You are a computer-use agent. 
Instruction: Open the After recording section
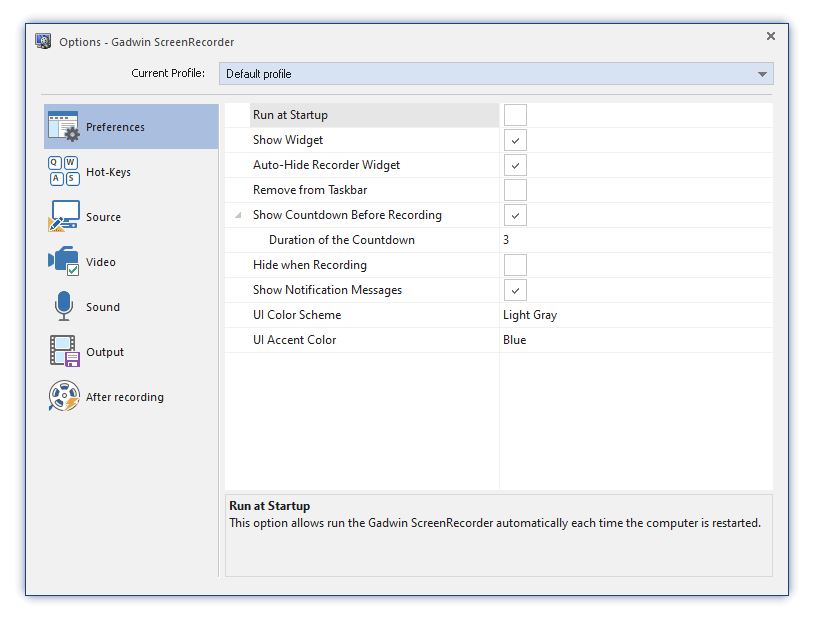[124, 397]
